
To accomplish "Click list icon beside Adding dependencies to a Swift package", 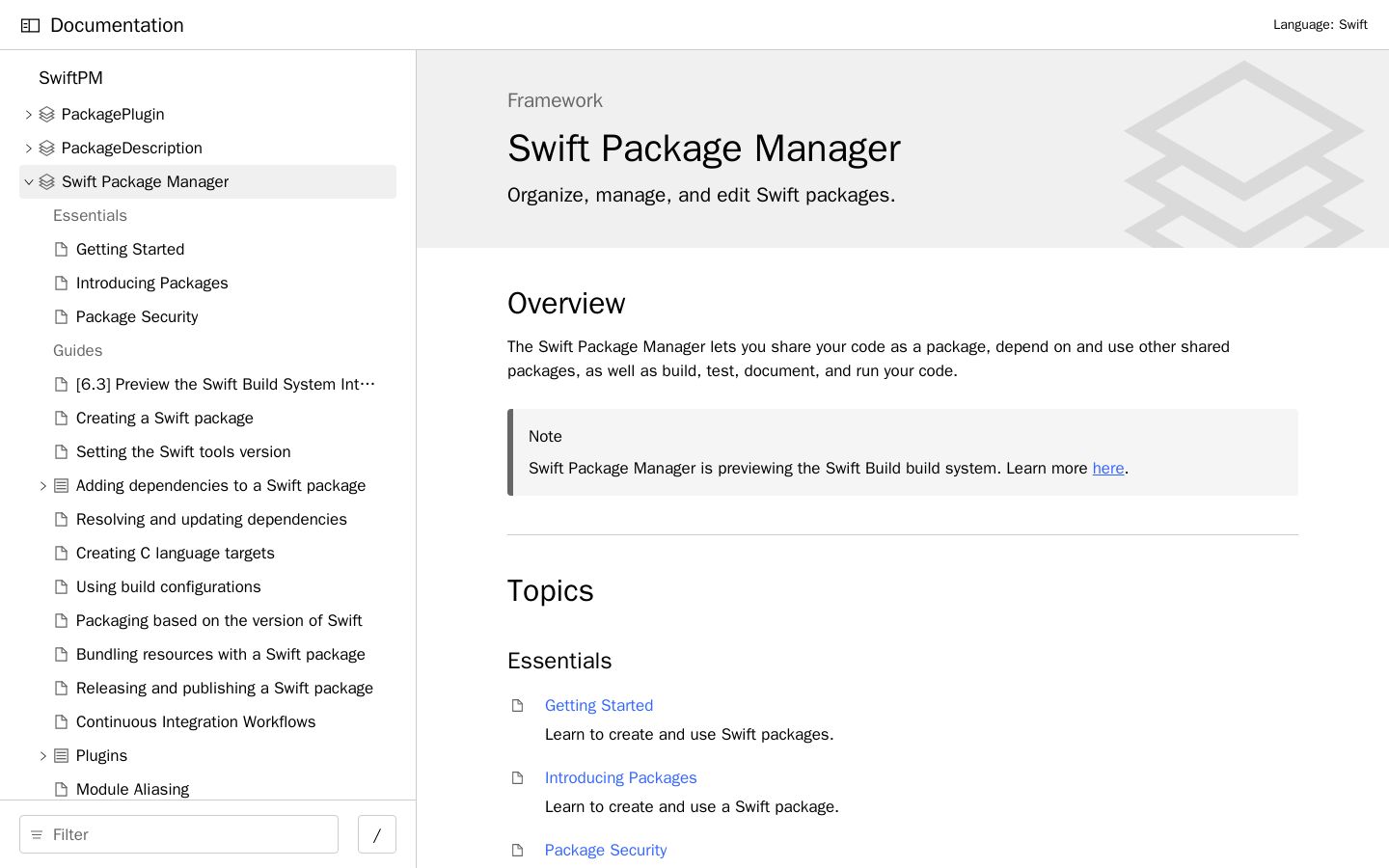I will tap(62, 486).
